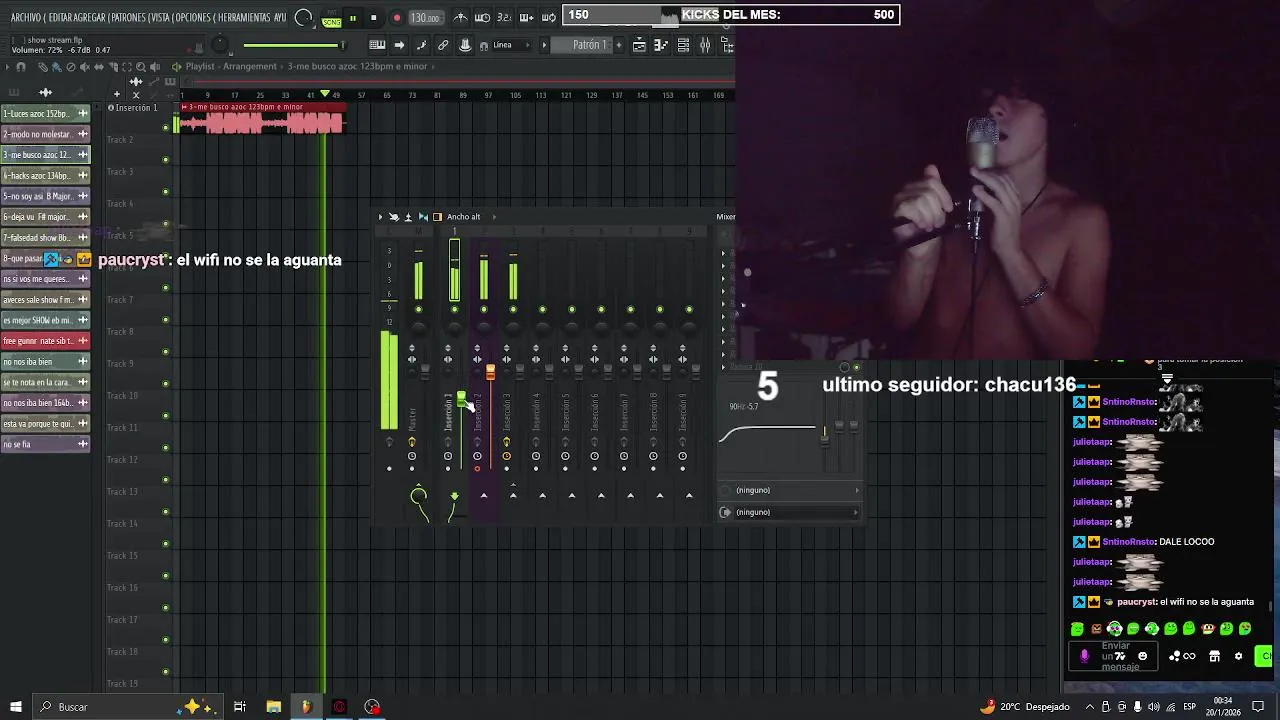Toggle mute dot on Track 2
This screenshot has height=720, width=1280.
(x=166, y=160)
